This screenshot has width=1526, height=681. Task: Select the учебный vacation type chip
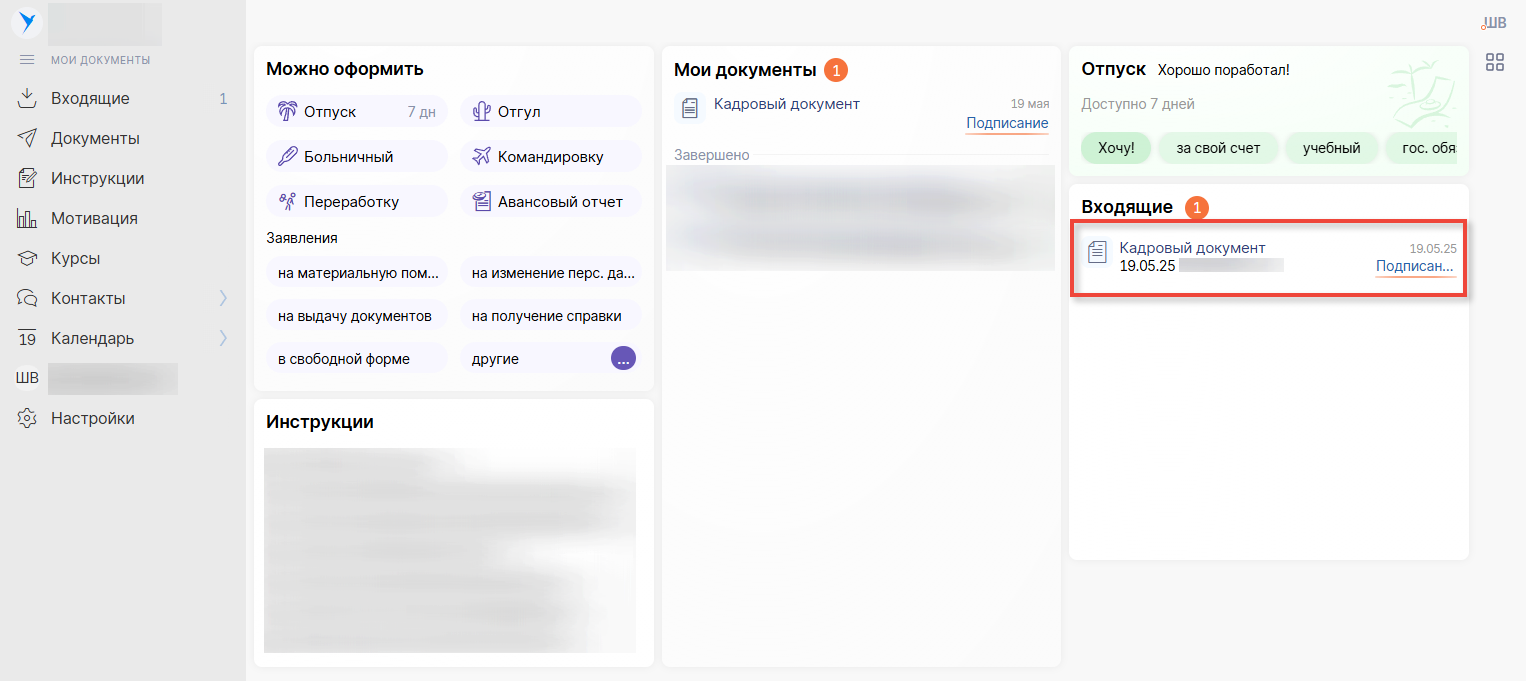(1331, 148)
